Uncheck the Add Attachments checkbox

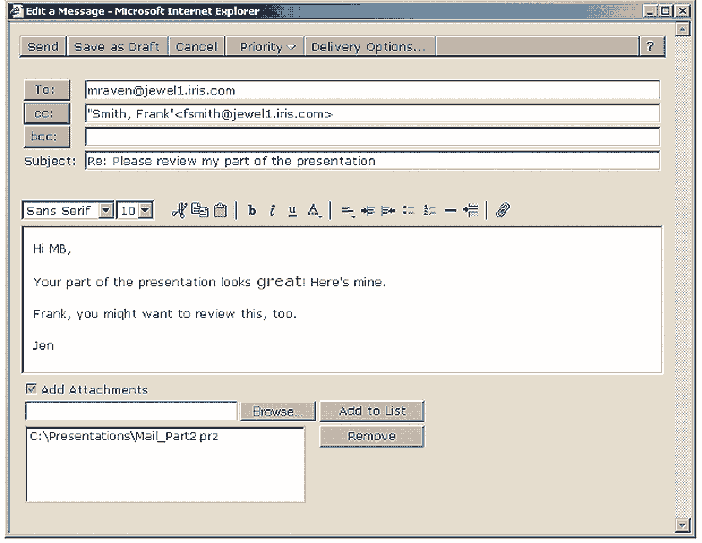click(31, 389)
